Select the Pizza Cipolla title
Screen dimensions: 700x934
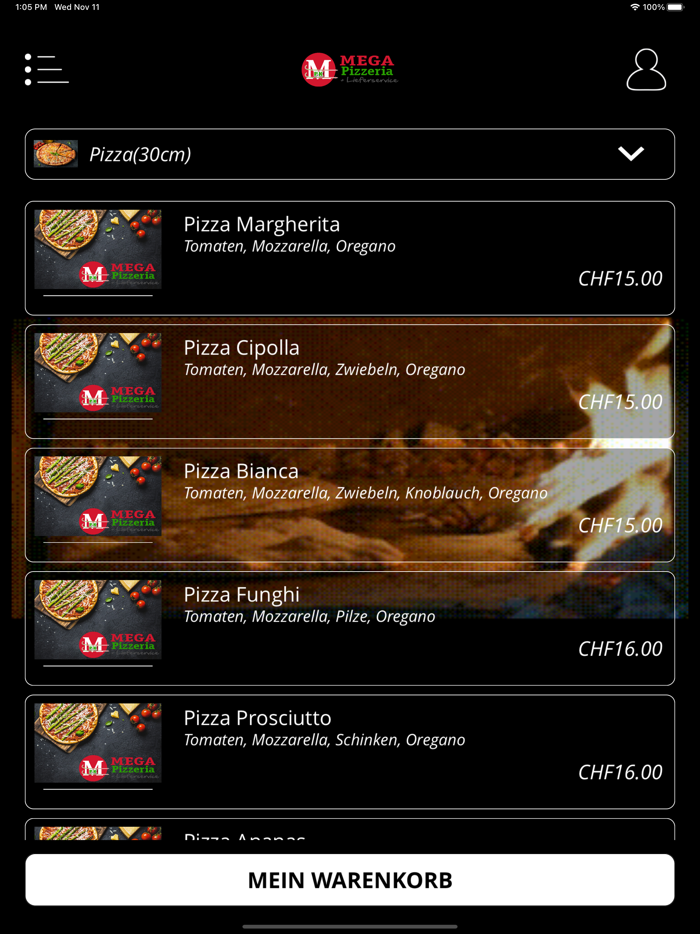[241, 347]
